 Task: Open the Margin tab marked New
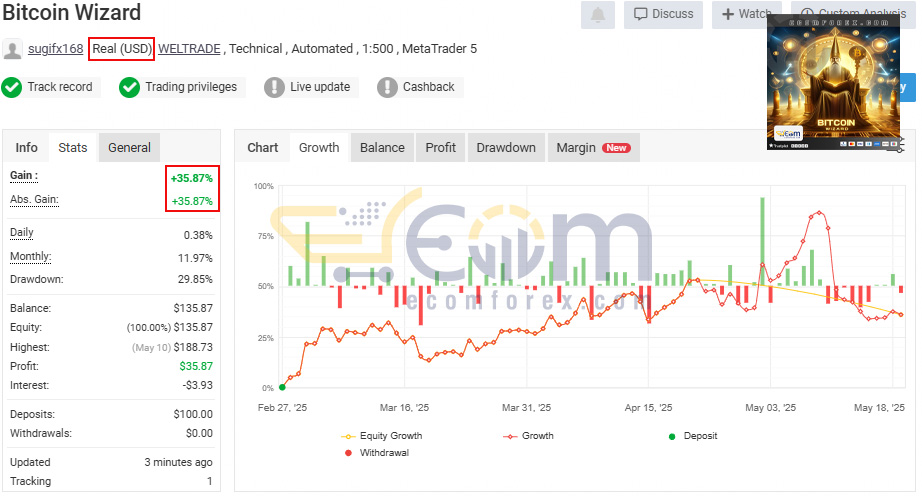pos(593,148)
